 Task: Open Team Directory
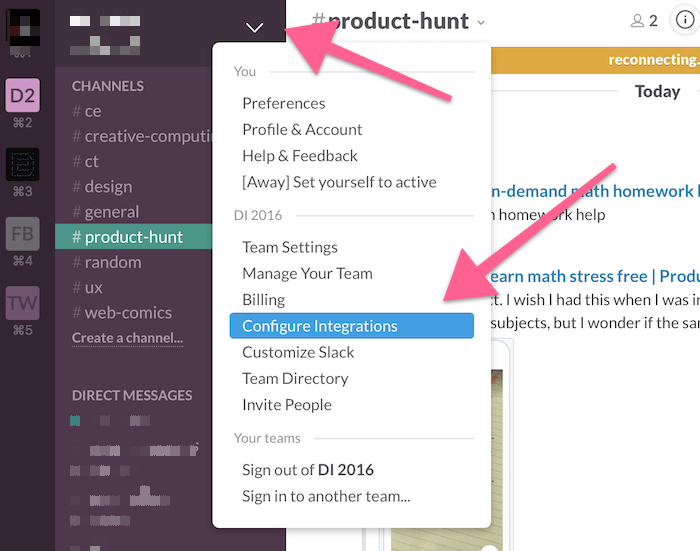click(x=295, y=379)
